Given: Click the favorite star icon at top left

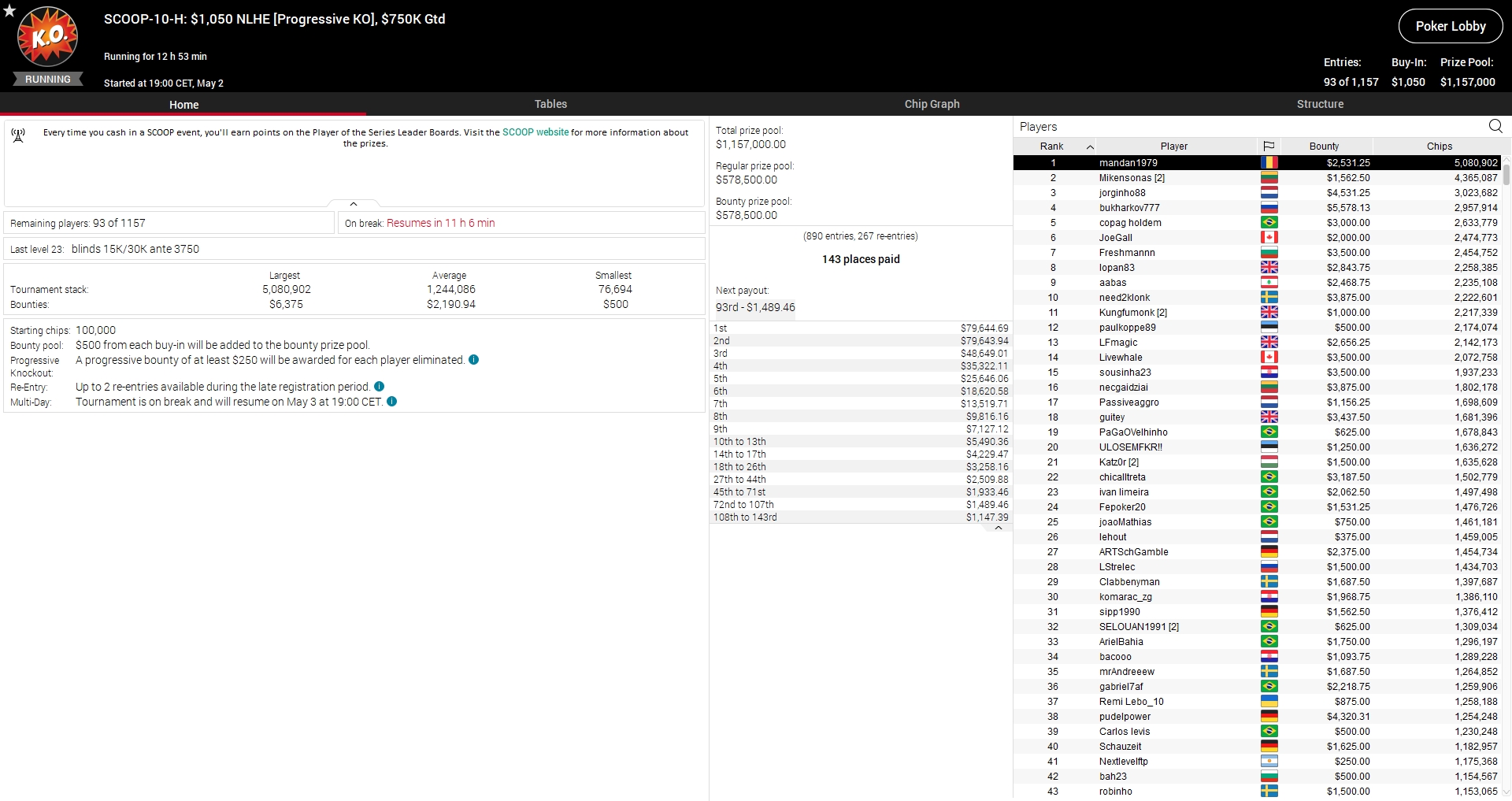Looking at the screenshot, I should [9, 11].
